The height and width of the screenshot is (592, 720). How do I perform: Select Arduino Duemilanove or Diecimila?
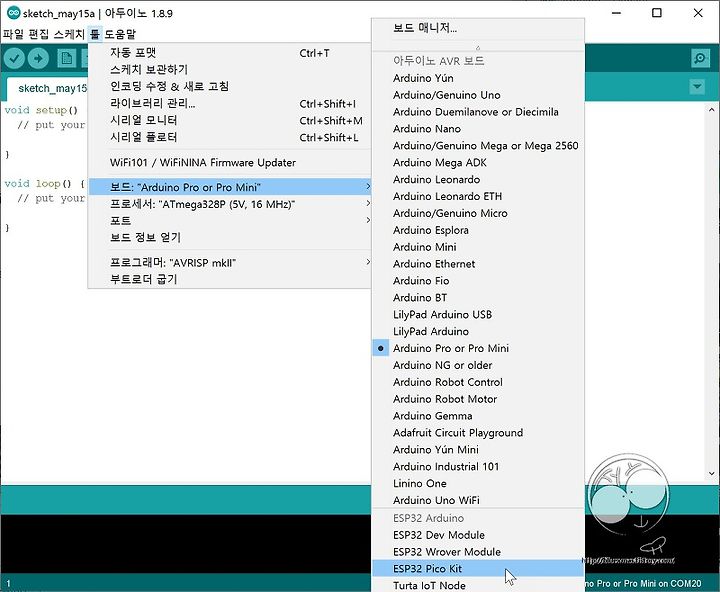coord(478,112)
